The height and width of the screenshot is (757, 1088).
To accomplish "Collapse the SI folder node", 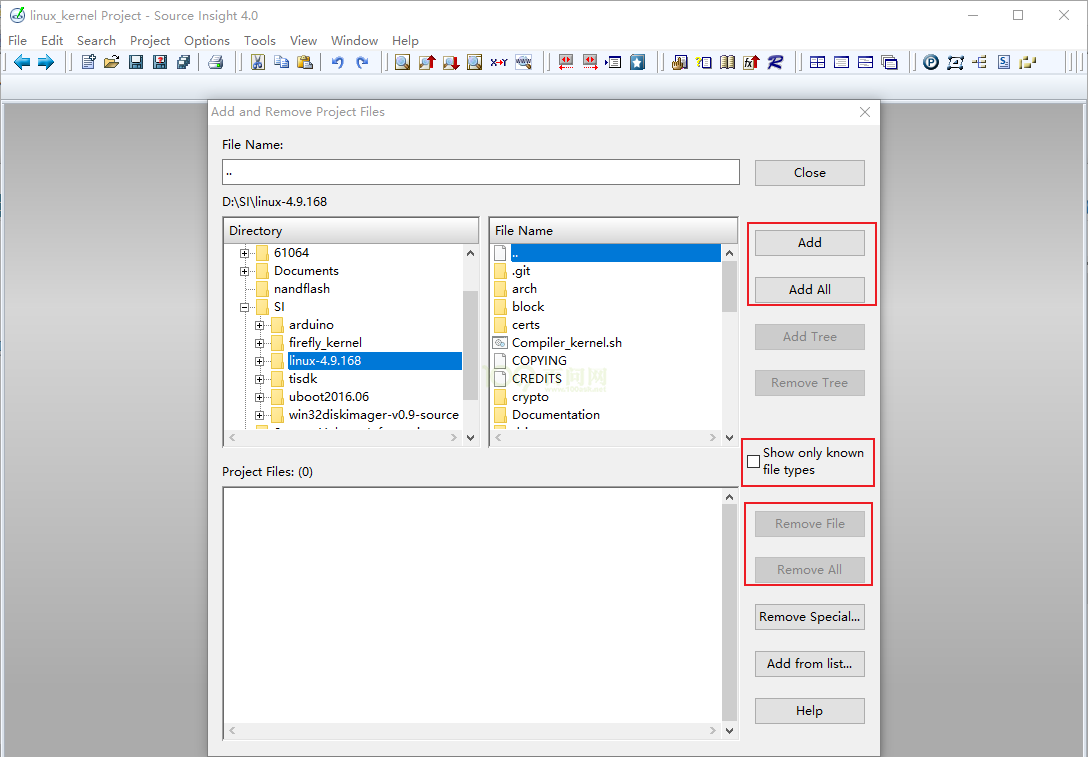I will 244,307.
